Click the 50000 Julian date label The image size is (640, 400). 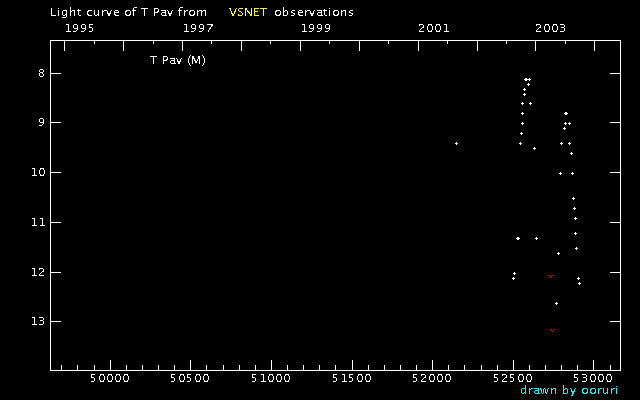110,378
